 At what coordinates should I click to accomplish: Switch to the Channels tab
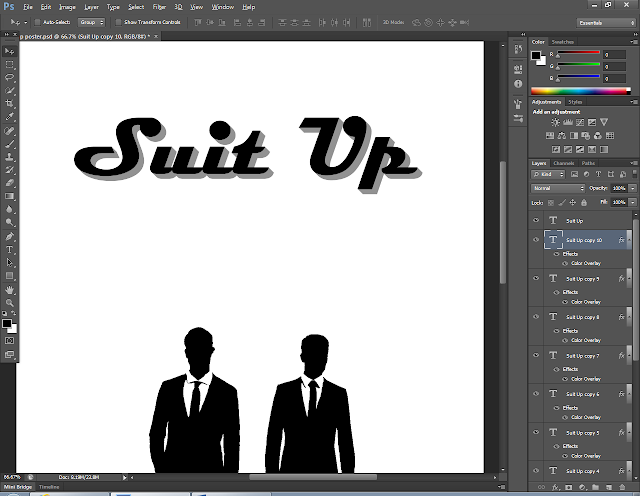coord(564,163)
